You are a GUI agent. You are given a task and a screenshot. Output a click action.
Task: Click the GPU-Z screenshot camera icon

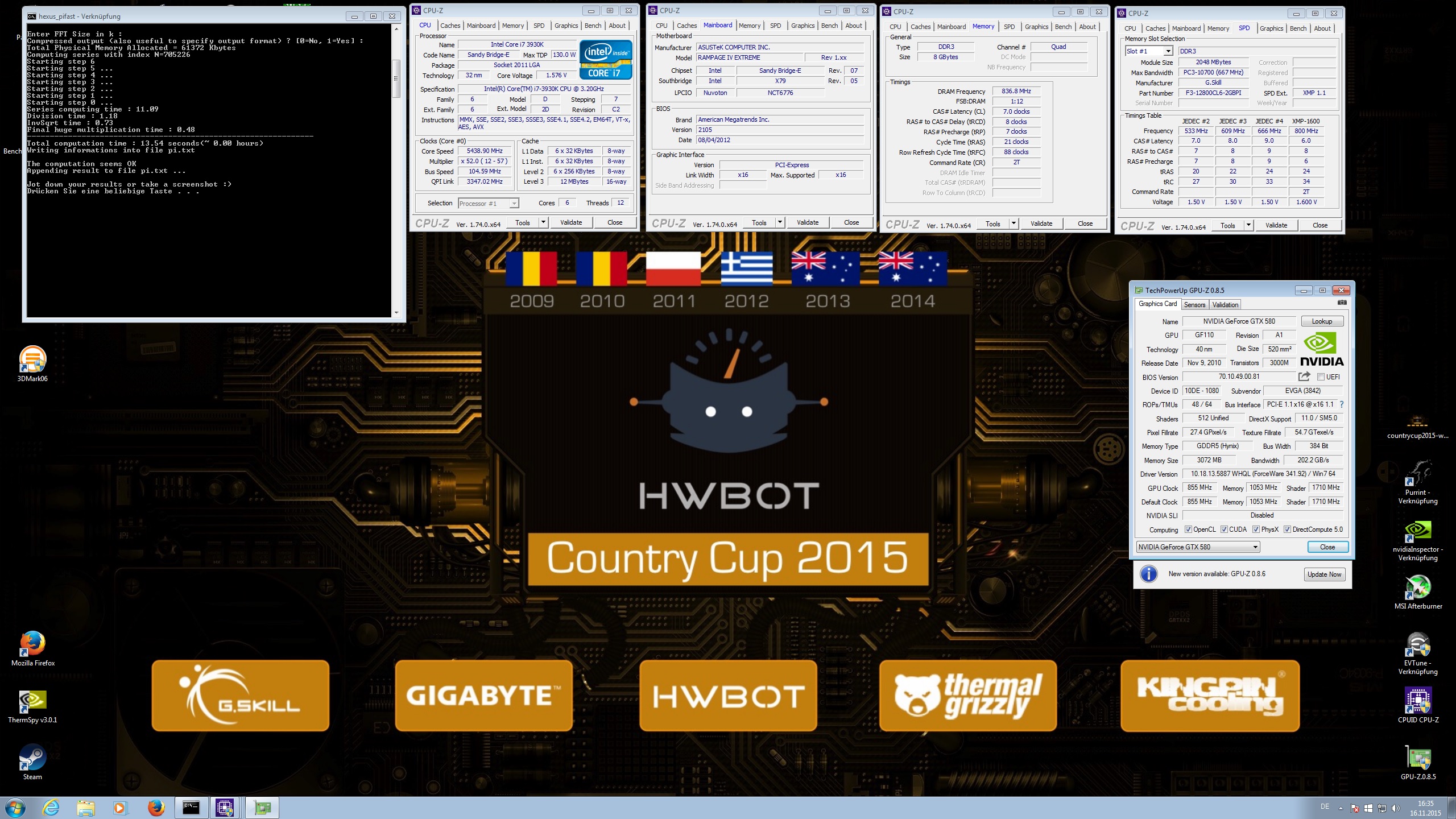[x=1342, y=303]
